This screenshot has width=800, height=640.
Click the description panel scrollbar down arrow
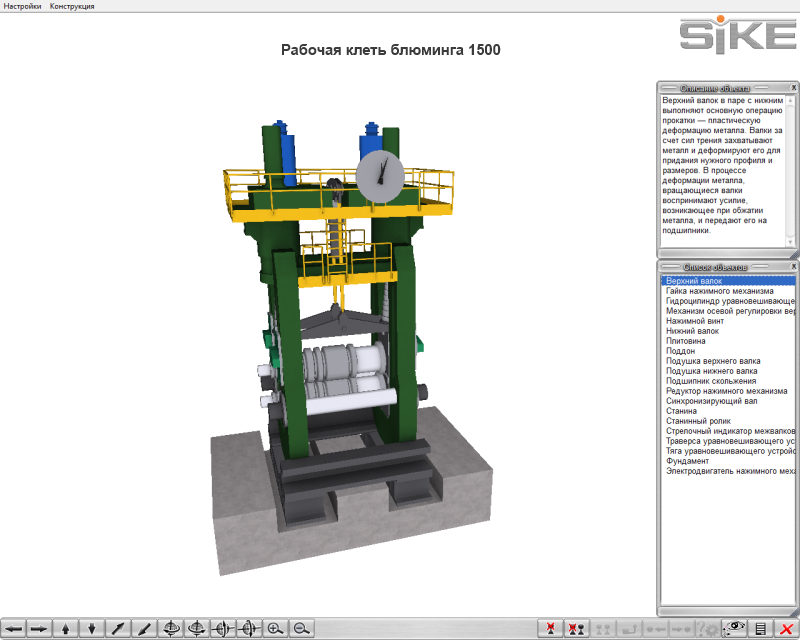coord(790,241)
